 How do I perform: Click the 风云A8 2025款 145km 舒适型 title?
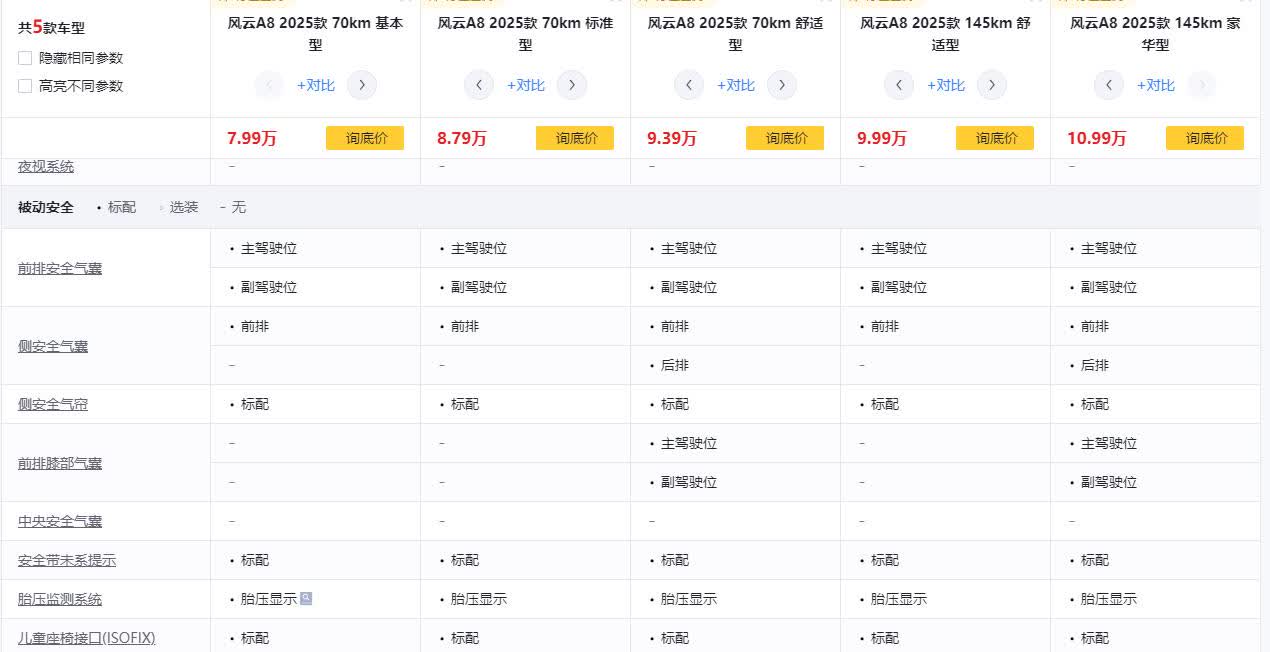click(945, 33)
